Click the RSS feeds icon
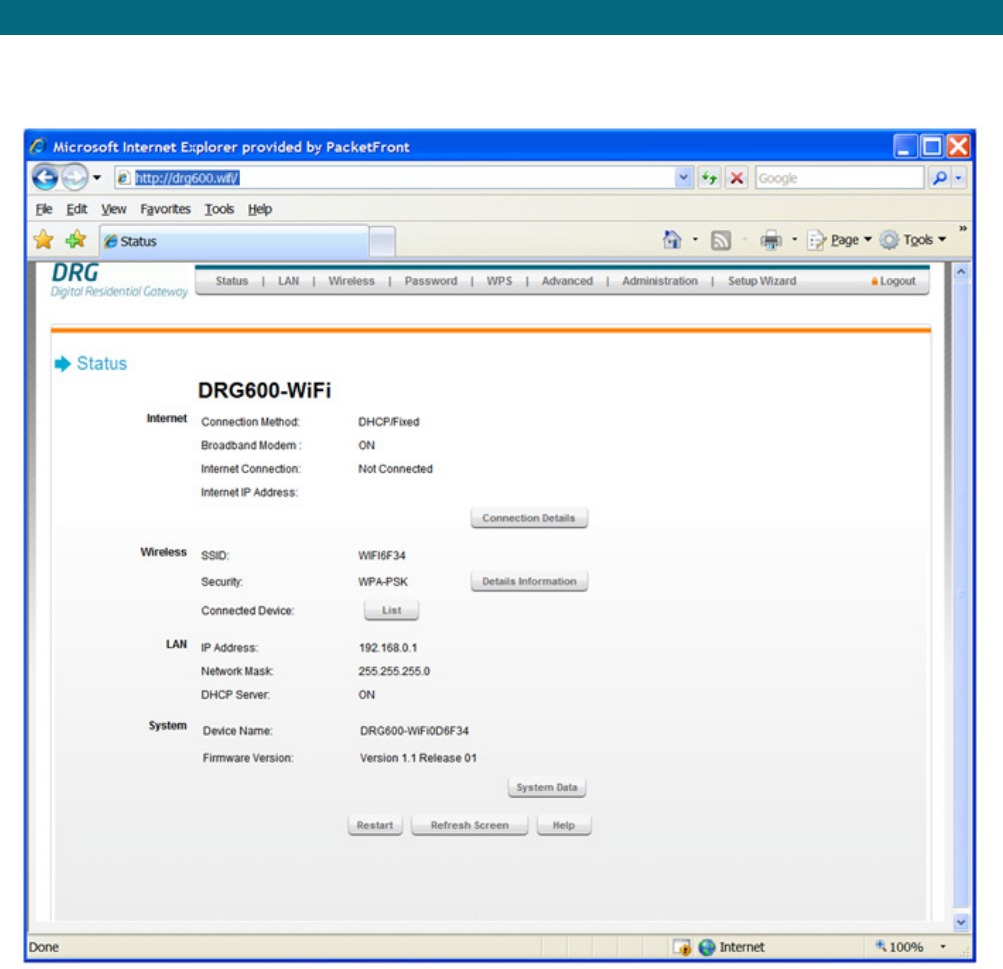This screenshot has height=969, width=1003. [721, 240]
